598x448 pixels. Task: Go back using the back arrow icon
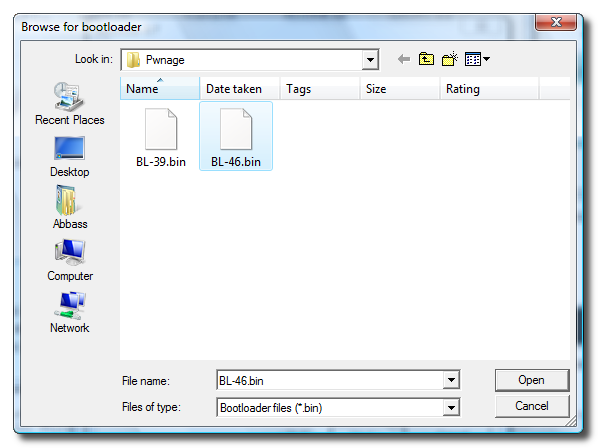[x=403, y=59]
